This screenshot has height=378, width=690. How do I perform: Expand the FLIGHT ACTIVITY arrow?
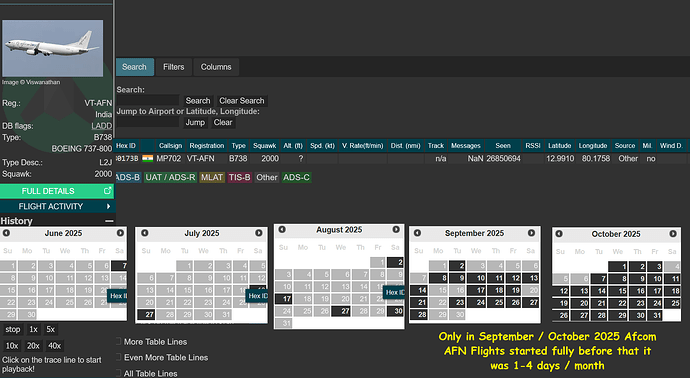pyautogui.click(x=108, y=206)
